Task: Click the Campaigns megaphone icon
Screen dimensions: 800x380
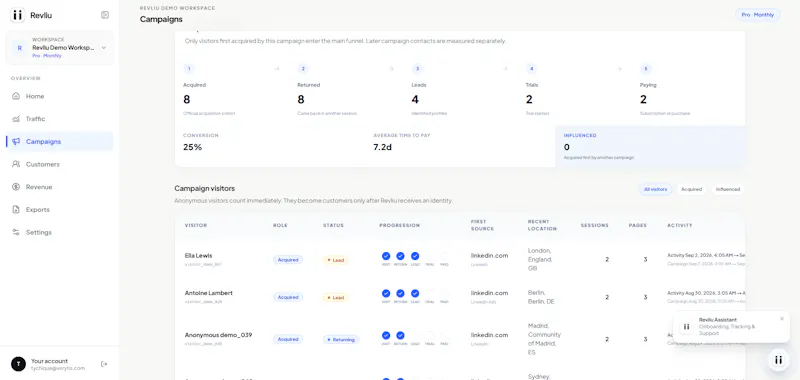Action: [16, 141]
